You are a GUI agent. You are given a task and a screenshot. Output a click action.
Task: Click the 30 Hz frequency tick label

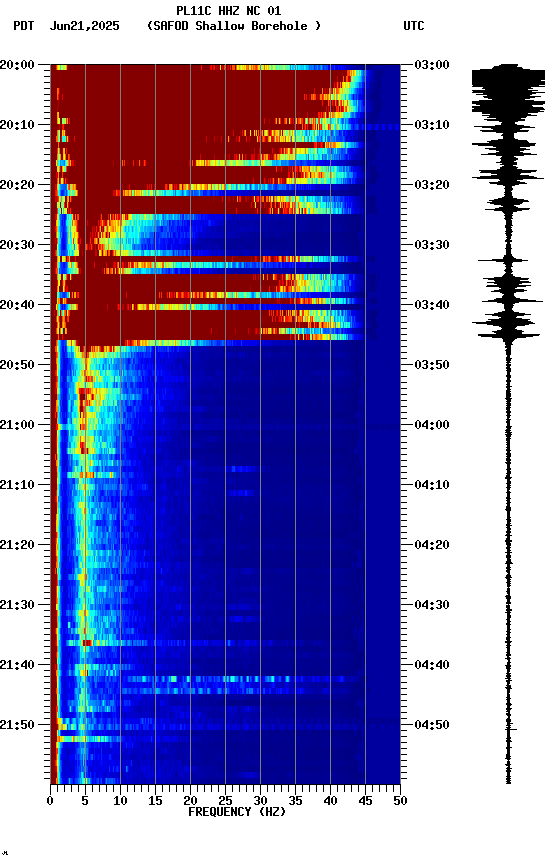coord(260,801)
